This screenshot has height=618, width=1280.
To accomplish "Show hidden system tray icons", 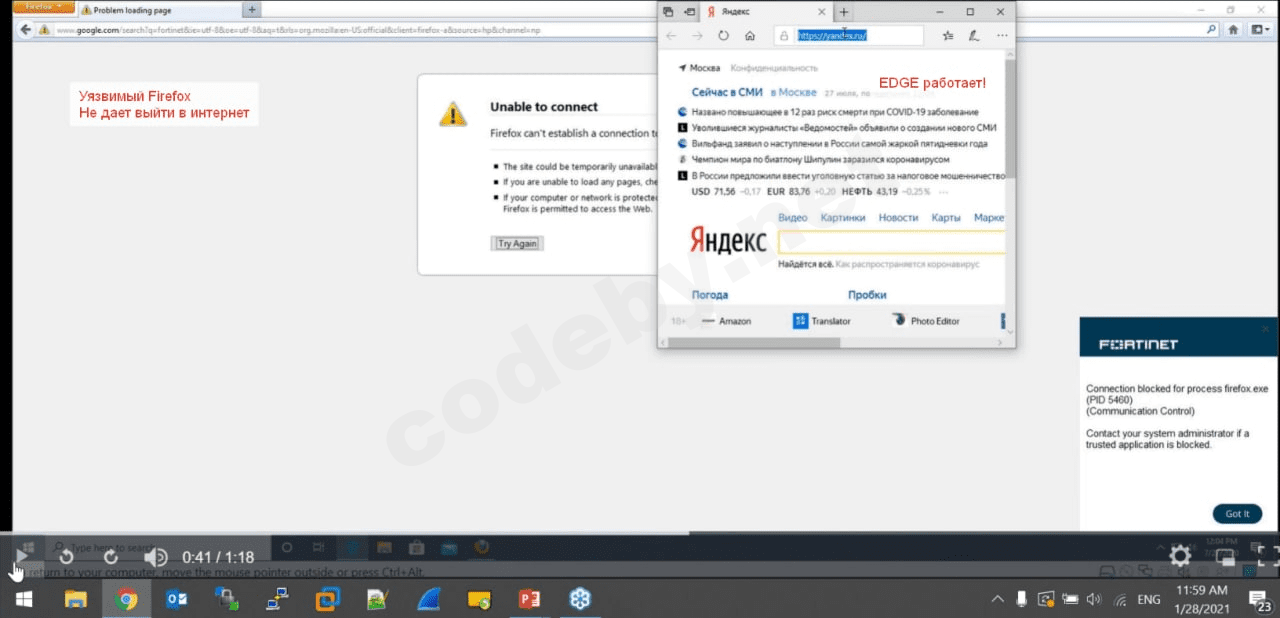I will click(997, 600).
